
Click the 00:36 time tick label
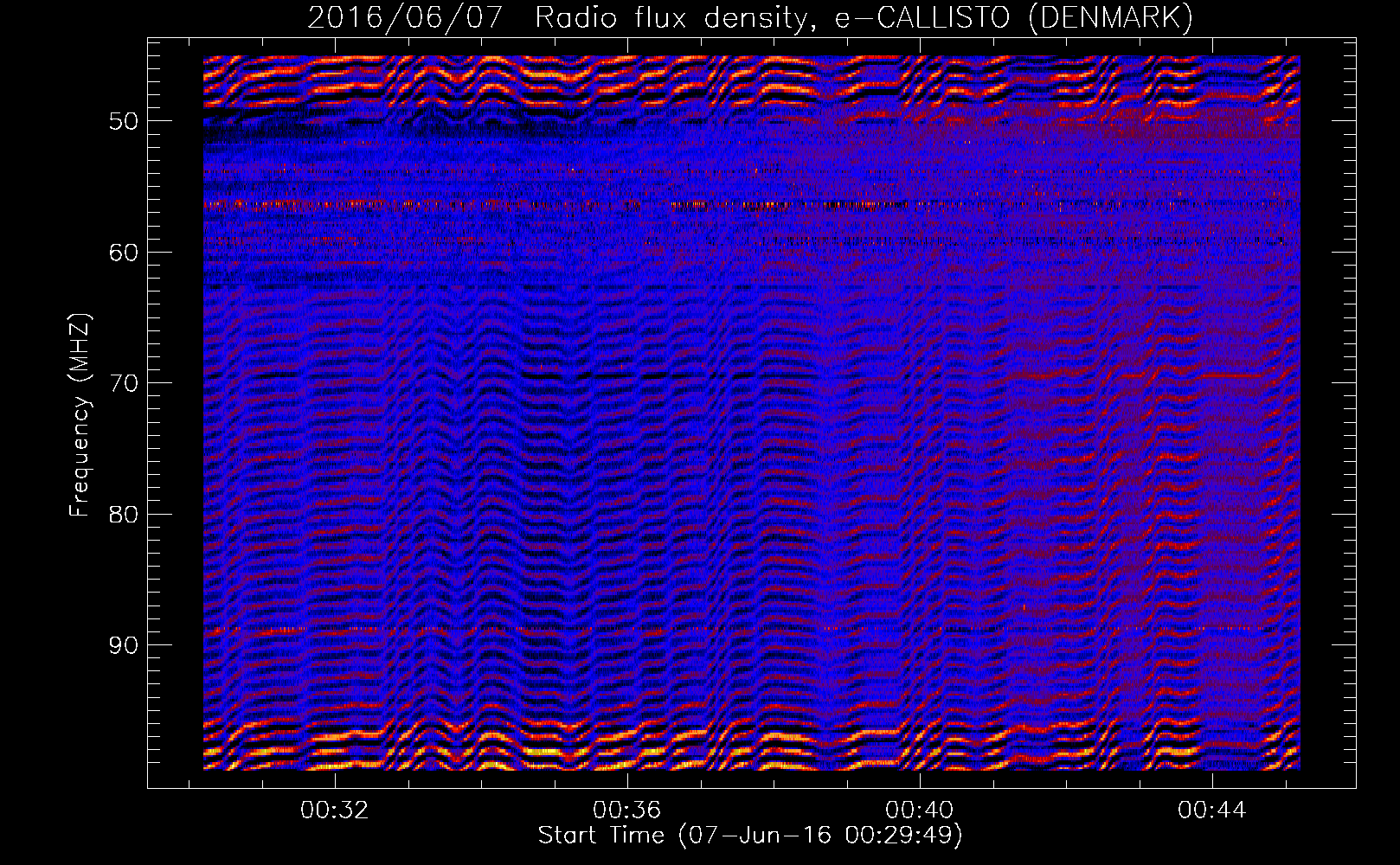(626, 811)
